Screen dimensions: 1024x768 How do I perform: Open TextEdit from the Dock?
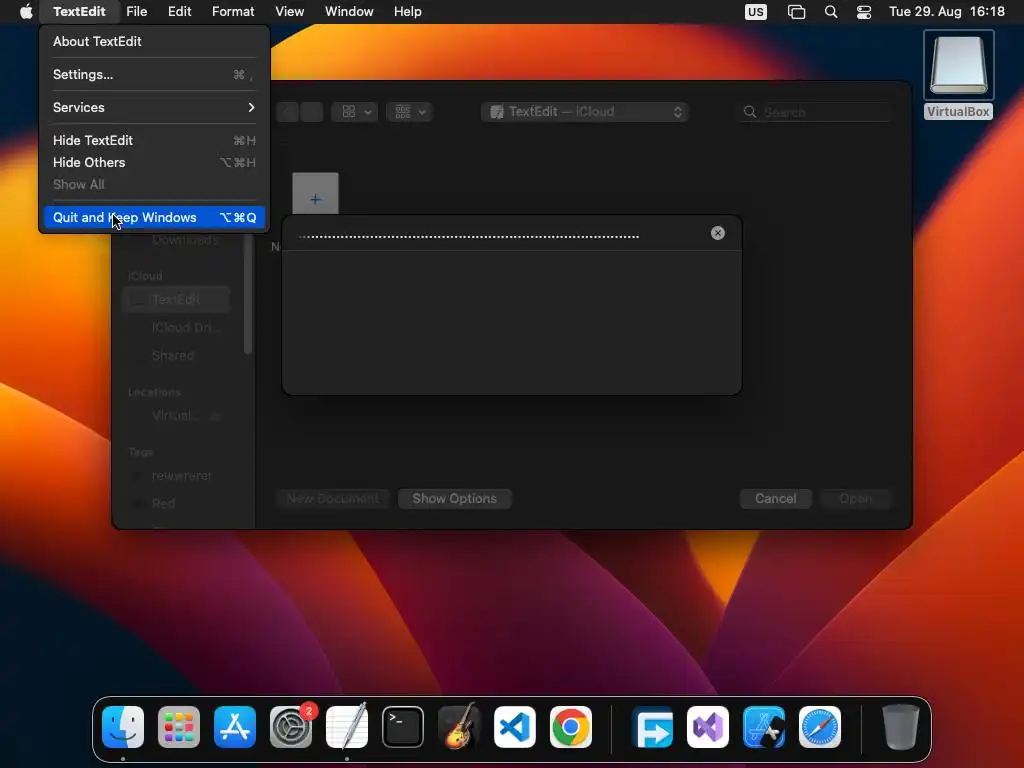pyautogui.click(x=347, y=727)
